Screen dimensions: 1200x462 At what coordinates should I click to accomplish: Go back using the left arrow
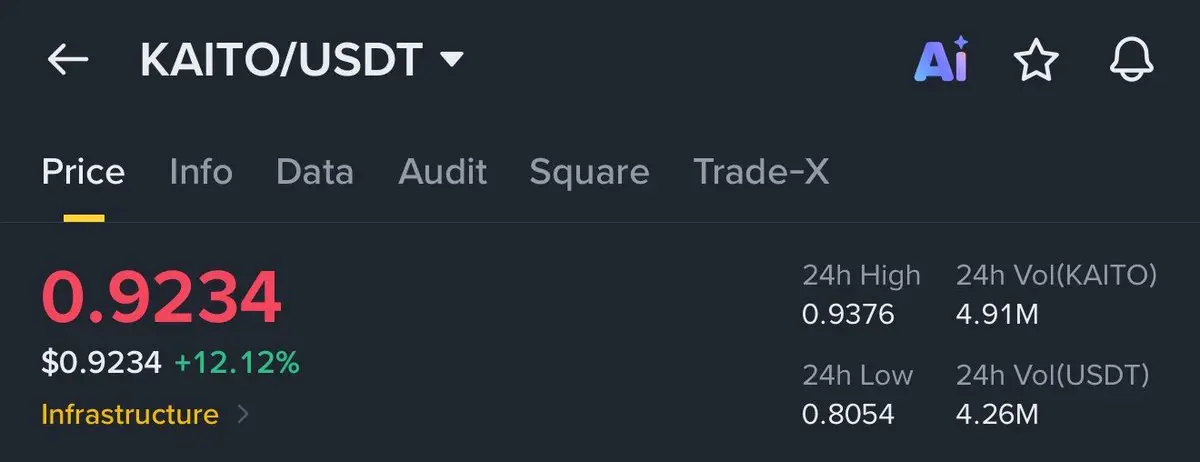click(68, 61)
